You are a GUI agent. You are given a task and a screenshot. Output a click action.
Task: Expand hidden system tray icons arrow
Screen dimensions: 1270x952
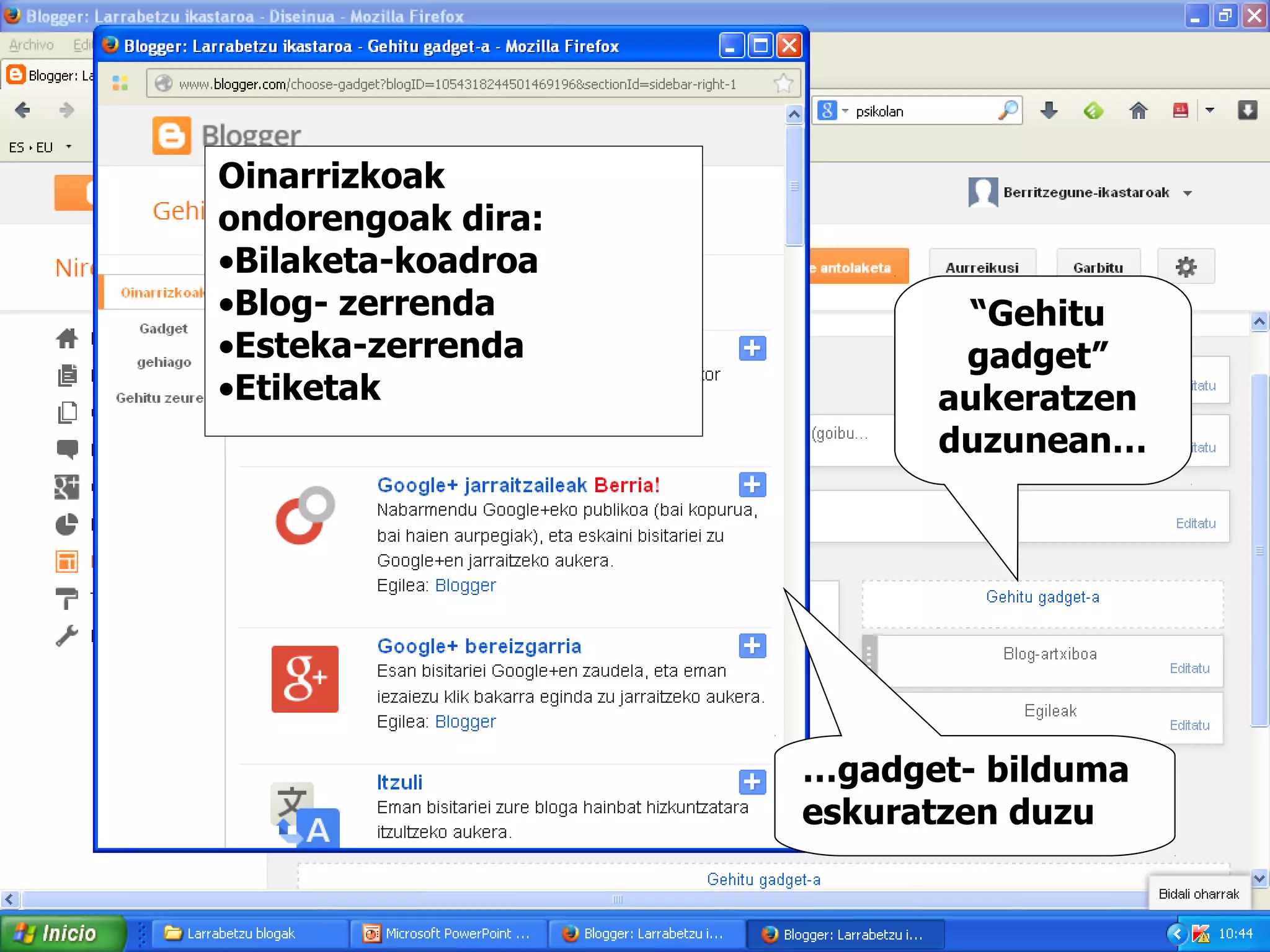(1176, 933)
